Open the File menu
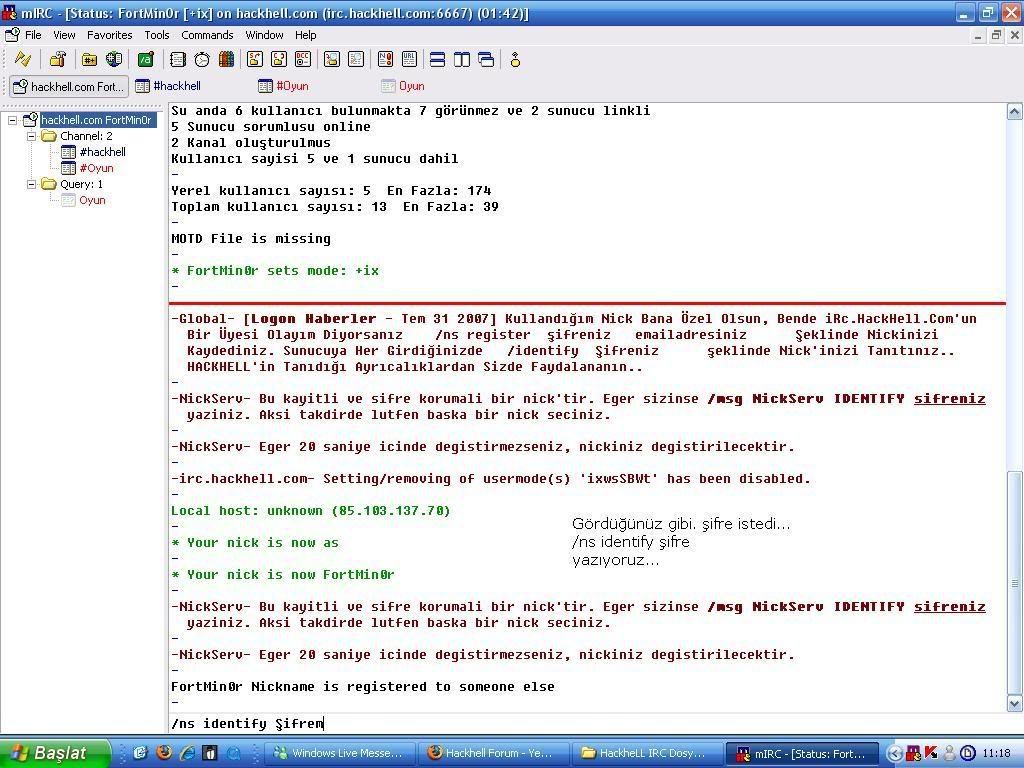 pyautogui.click(x=33, y=35)
